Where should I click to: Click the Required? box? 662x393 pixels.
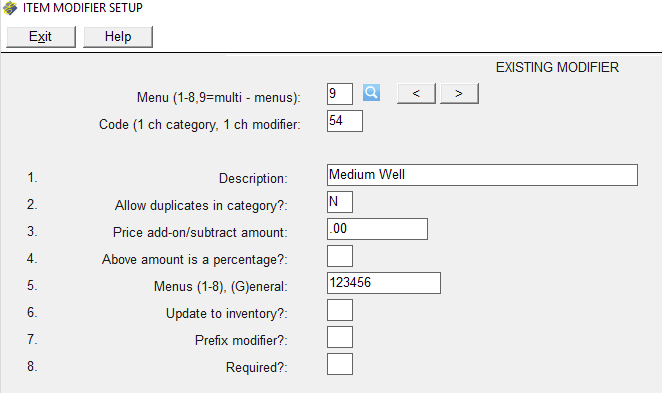coord(340,364)
